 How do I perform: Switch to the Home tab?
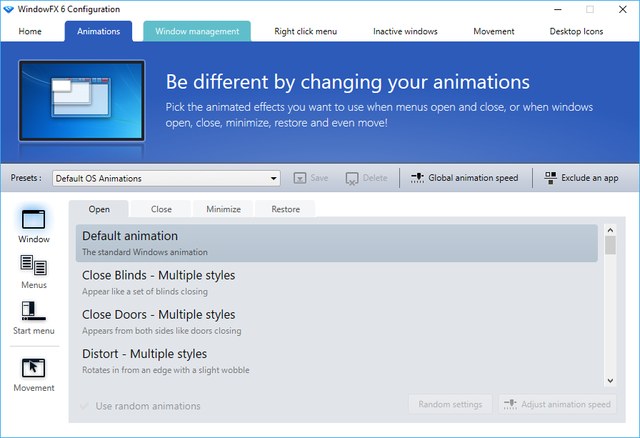30,31
